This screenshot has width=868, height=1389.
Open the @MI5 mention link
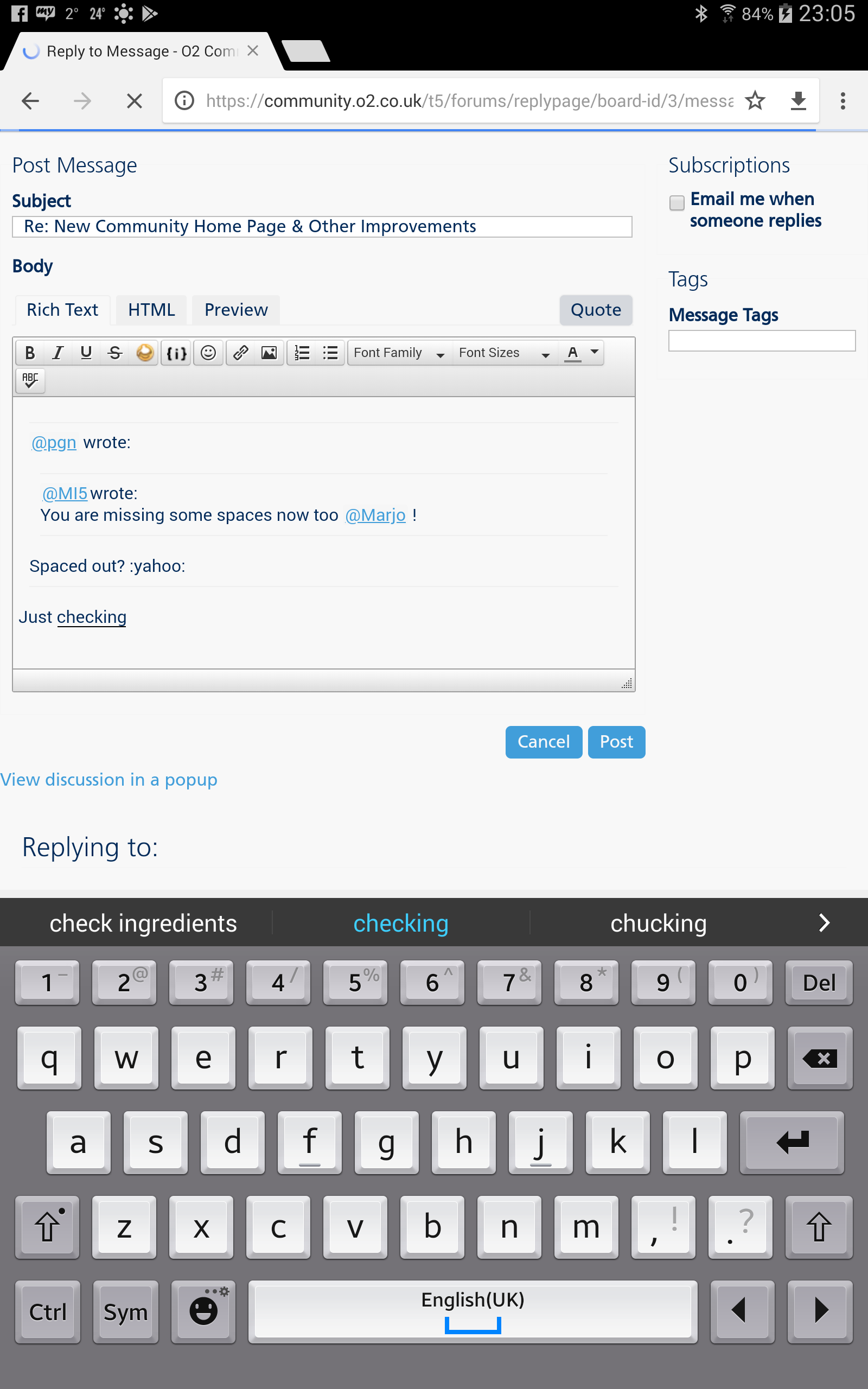[x=65, y=493]
